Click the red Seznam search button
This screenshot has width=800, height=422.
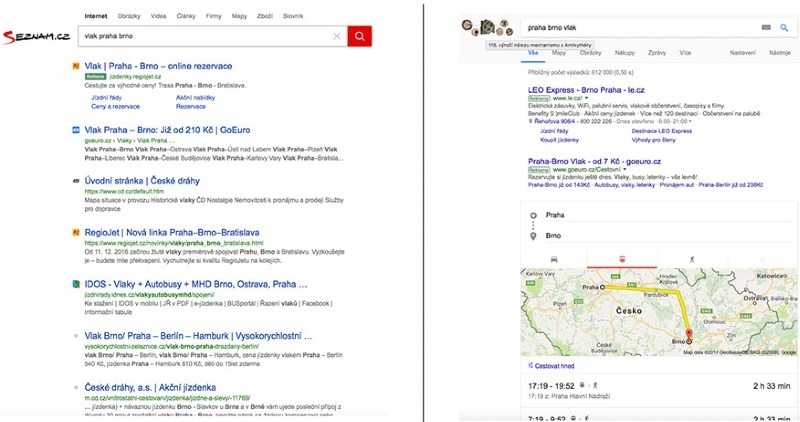[359, 36]
